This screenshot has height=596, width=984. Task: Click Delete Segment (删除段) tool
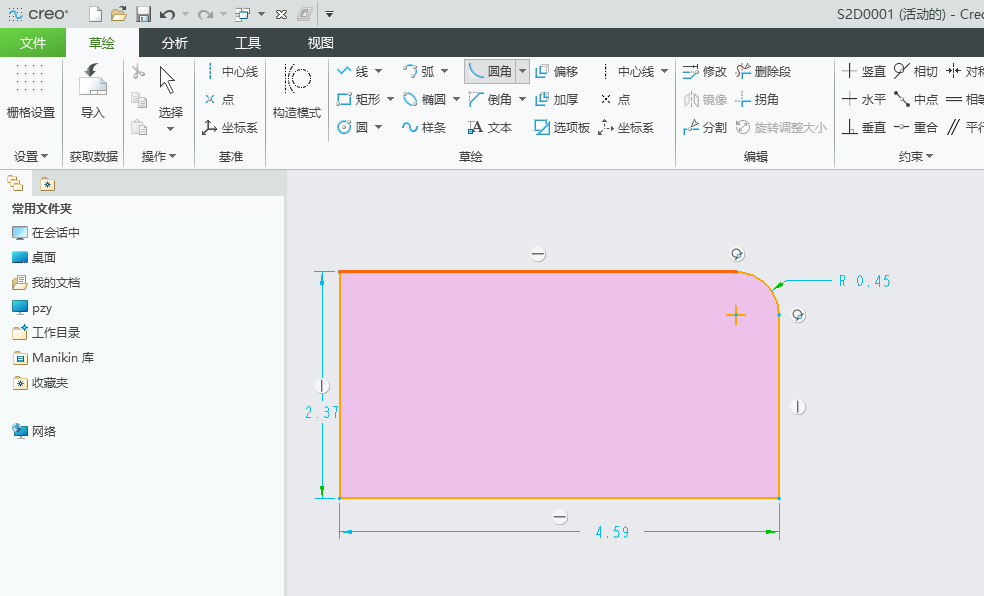coord(763,72)
